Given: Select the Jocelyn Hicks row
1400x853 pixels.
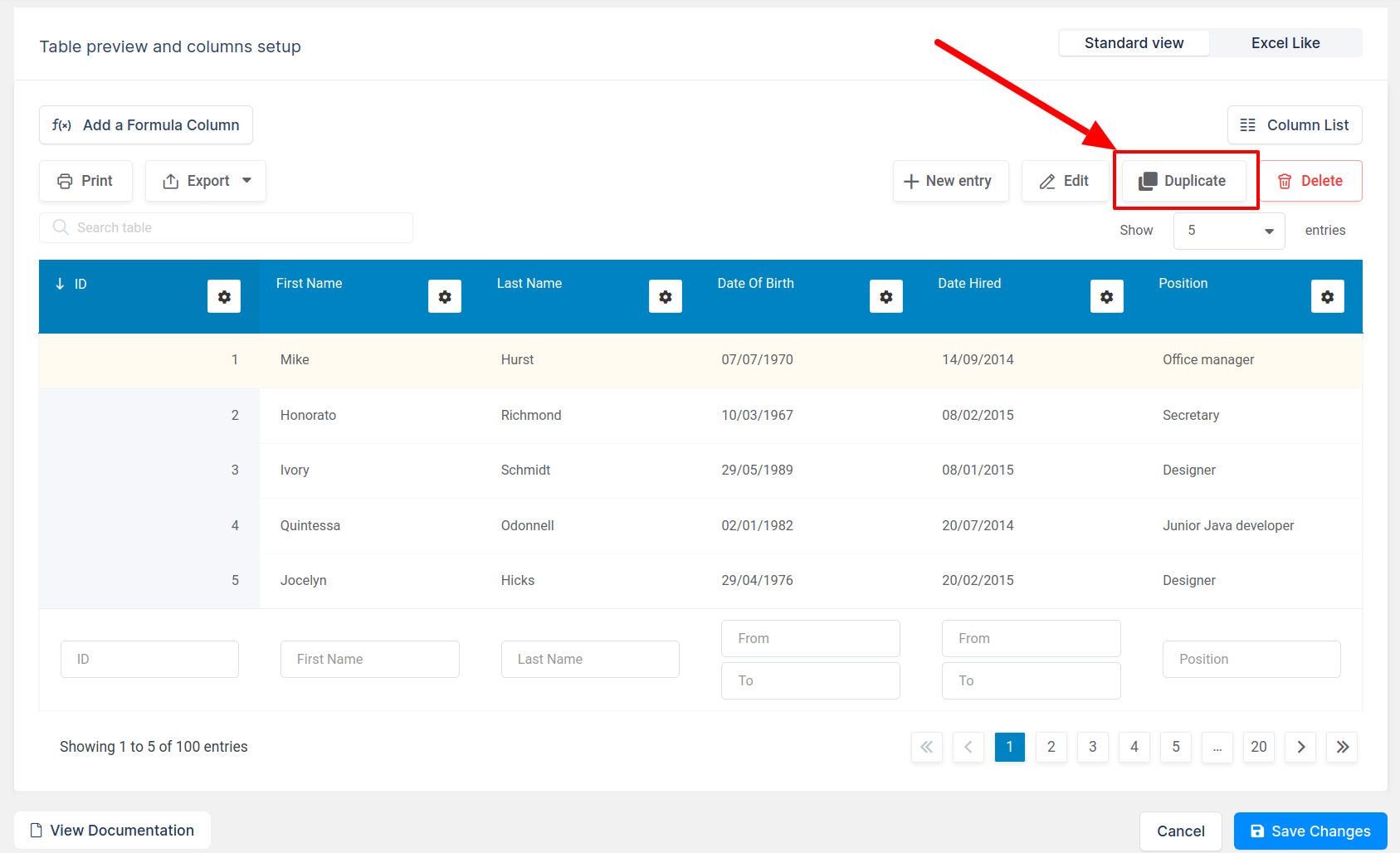Looking at the screenshot, I should click(700, 581).
